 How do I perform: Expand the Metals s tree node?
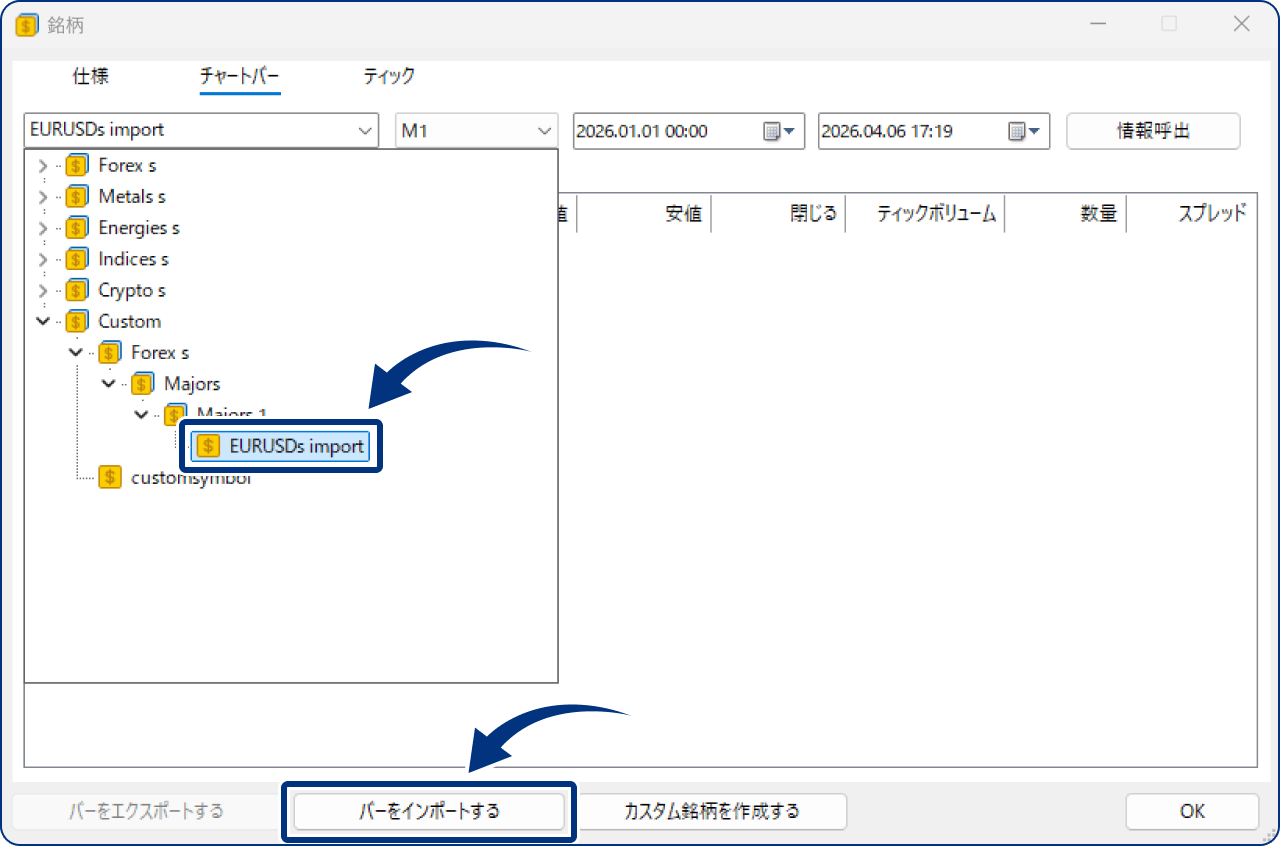[43, 197]
